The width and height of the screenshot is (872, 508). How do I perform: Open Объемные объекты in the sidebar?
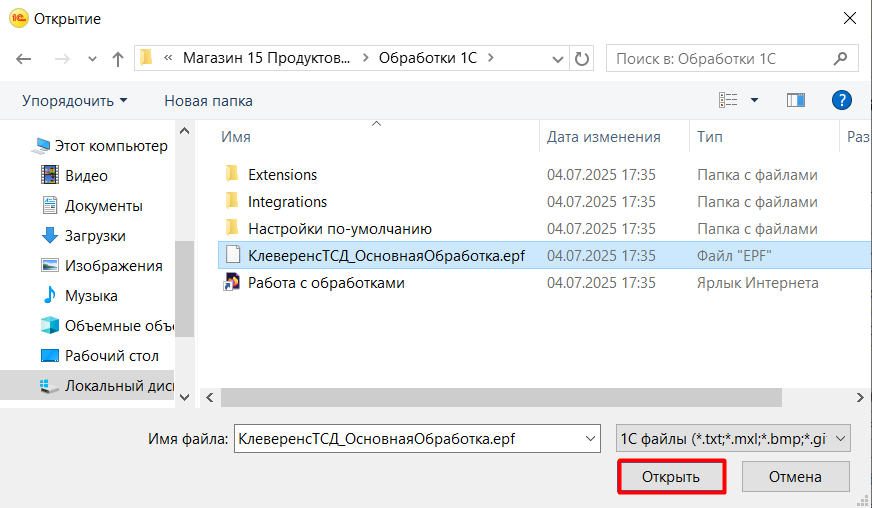point(107,326)
